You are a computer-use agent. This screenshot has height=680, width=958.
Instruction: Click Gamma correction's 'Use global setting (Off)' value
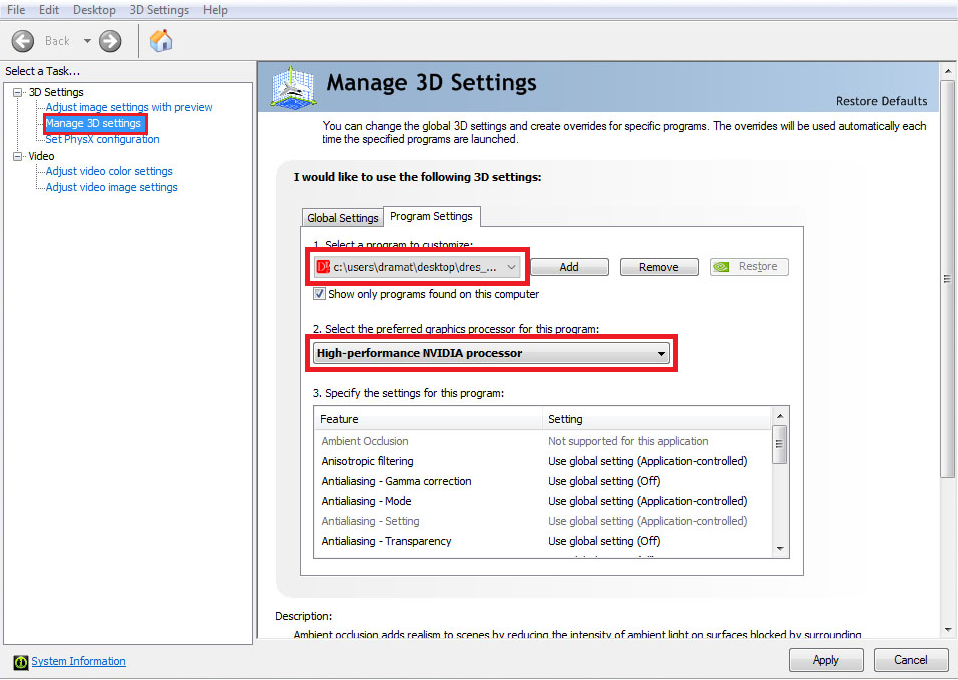tap(604, 481)
